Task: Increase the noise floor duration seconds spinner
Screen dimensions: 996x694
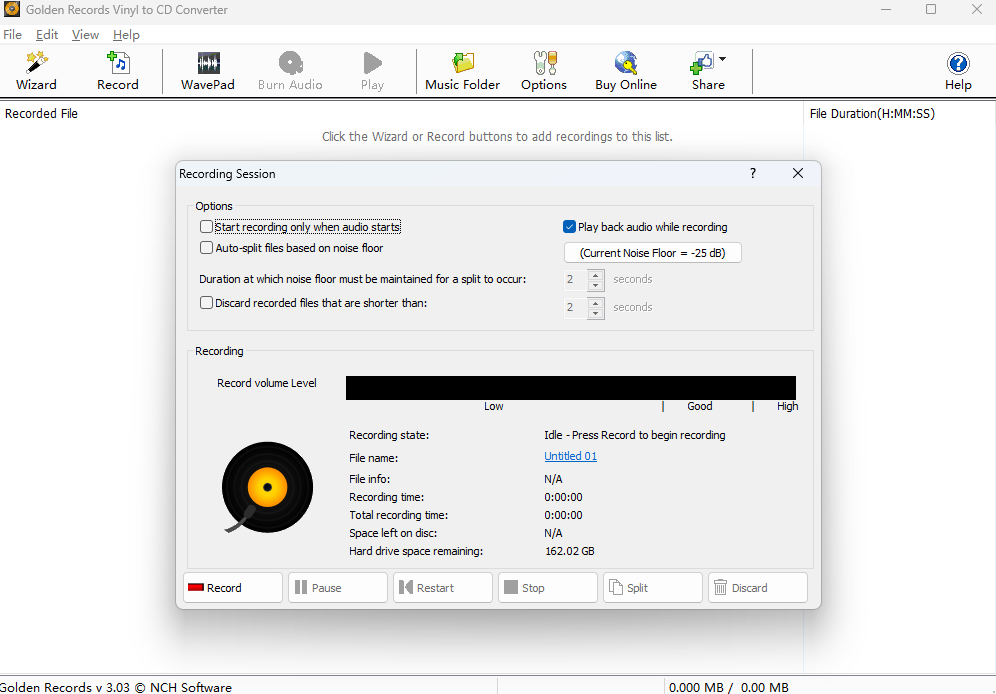Action: click(x=596, y=274)
